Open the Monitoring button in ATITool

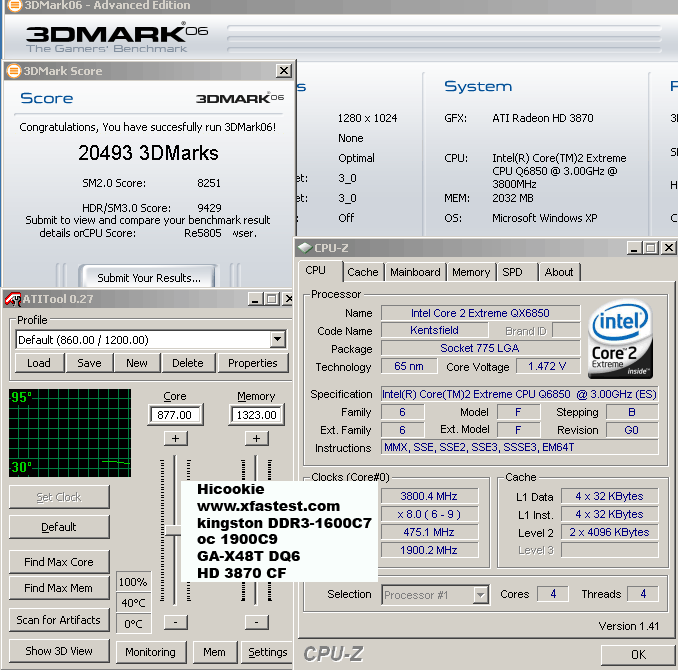click(x=151, y=652)
